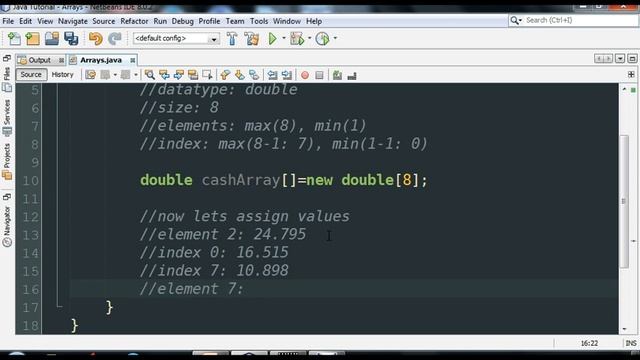Close the Output tab
The width and height of the screenshot is (640, 360).
[x=61, y=60]
